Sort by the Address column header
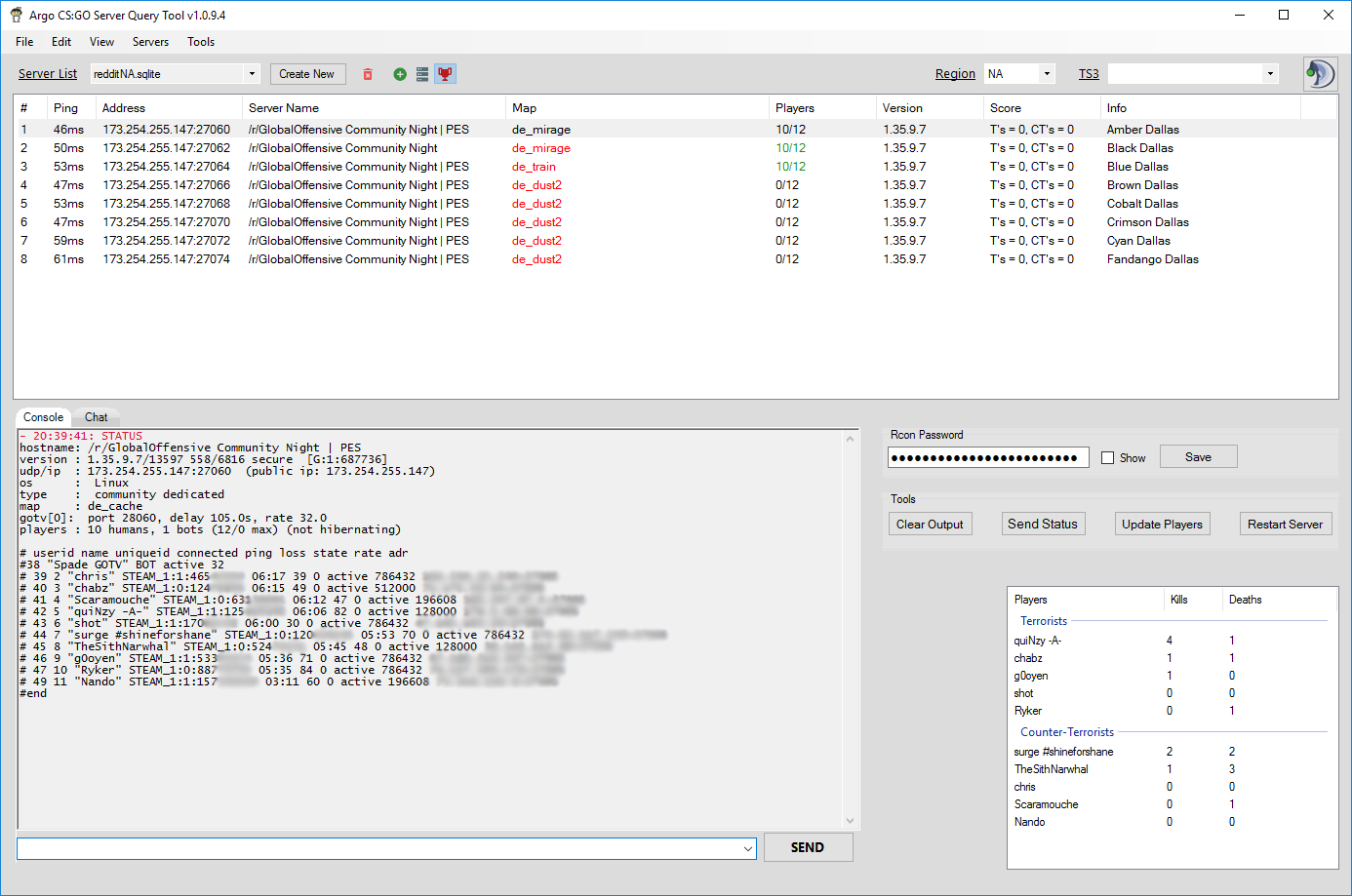The image size is (1352, 896). pos(169,108)
